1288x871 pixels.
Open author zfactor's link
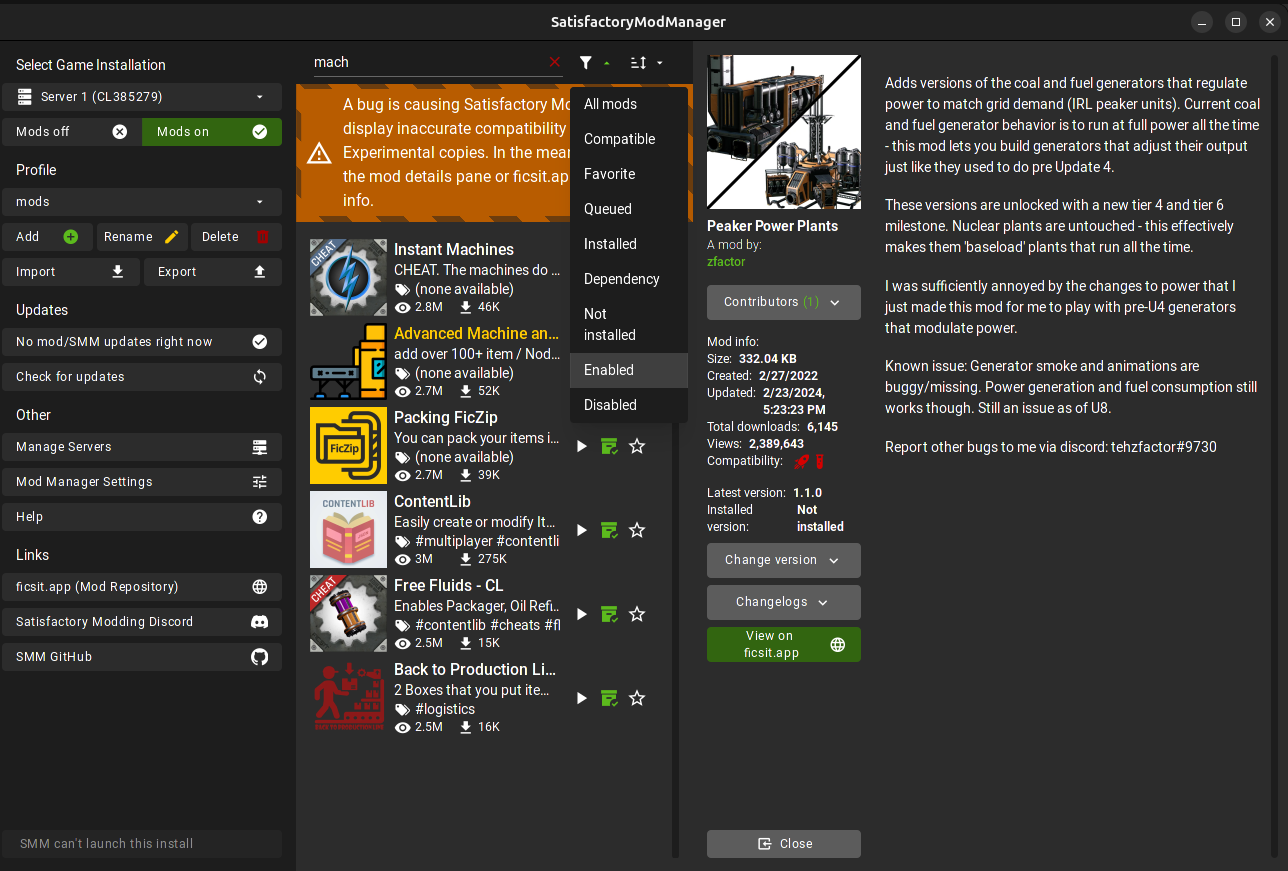726,262
